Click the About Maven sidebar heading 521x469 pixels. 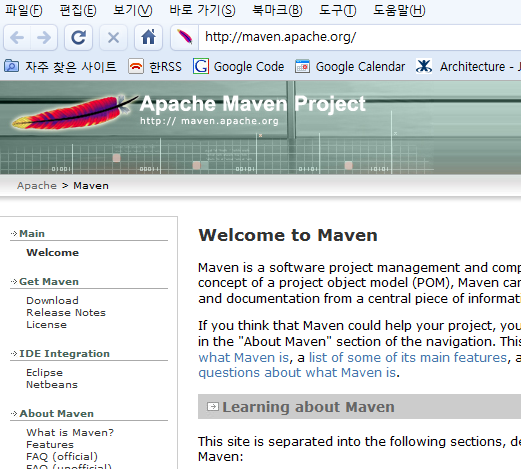coord(57,414)
